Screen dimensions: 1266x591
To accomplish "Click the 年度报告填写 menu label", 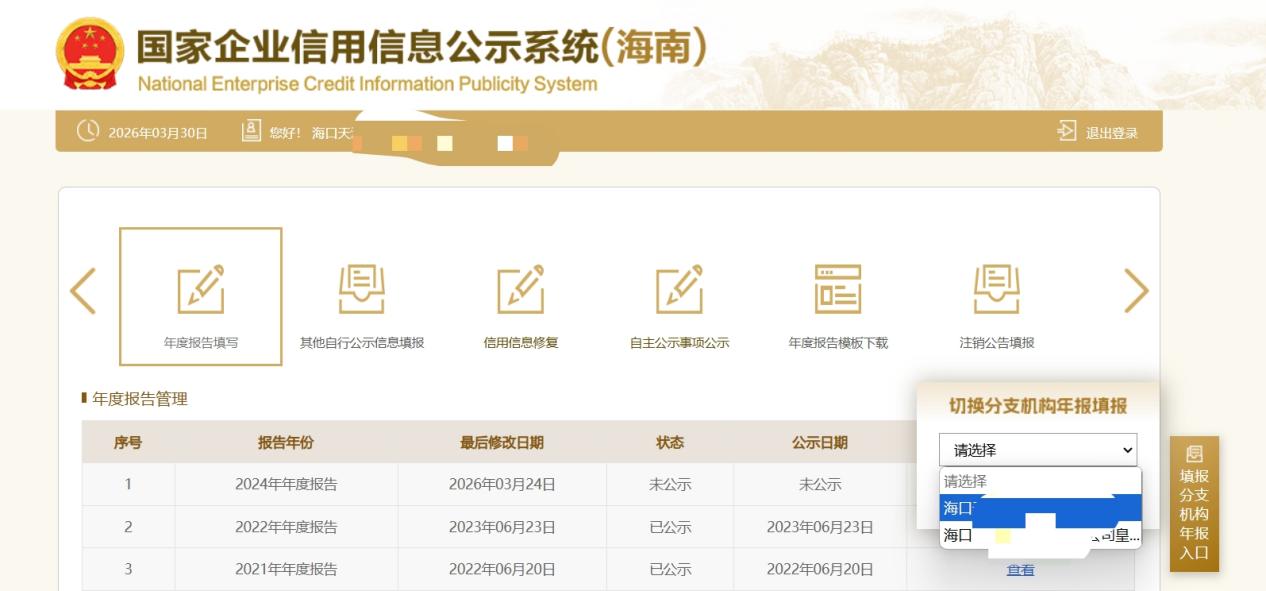I will tap(201, 343).
